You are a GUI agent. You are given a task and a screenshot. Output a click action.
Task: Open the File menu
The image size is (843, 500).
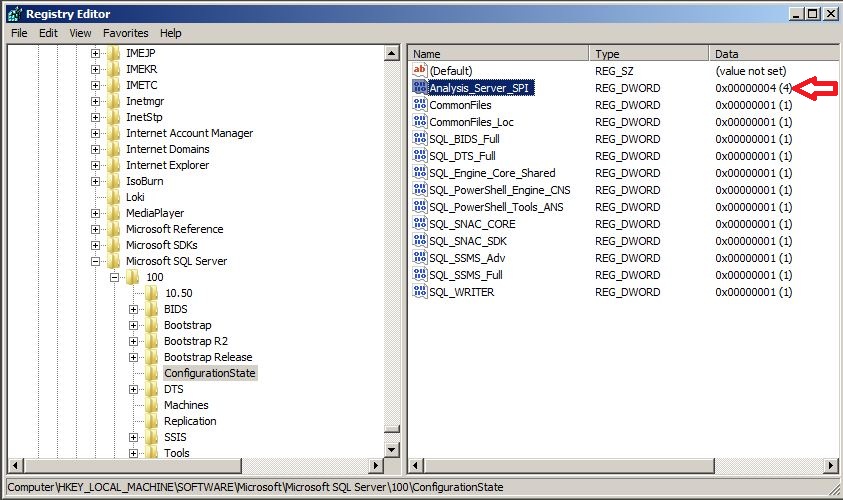click(x=19, y=33)
